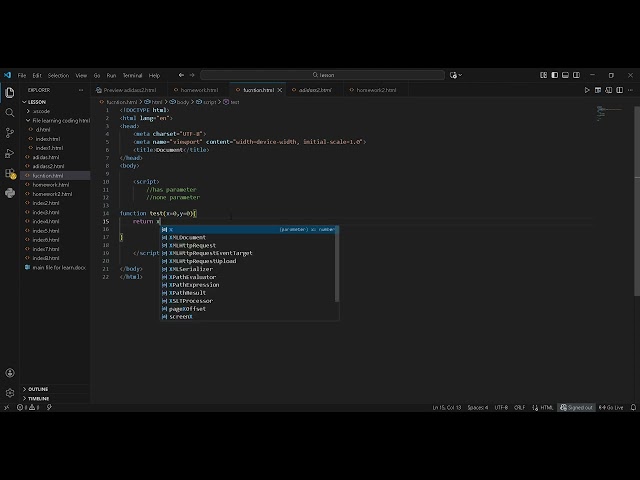Open the Search view in activity bar
Screen dimensions: 640x480
click(x=10, y=112)
